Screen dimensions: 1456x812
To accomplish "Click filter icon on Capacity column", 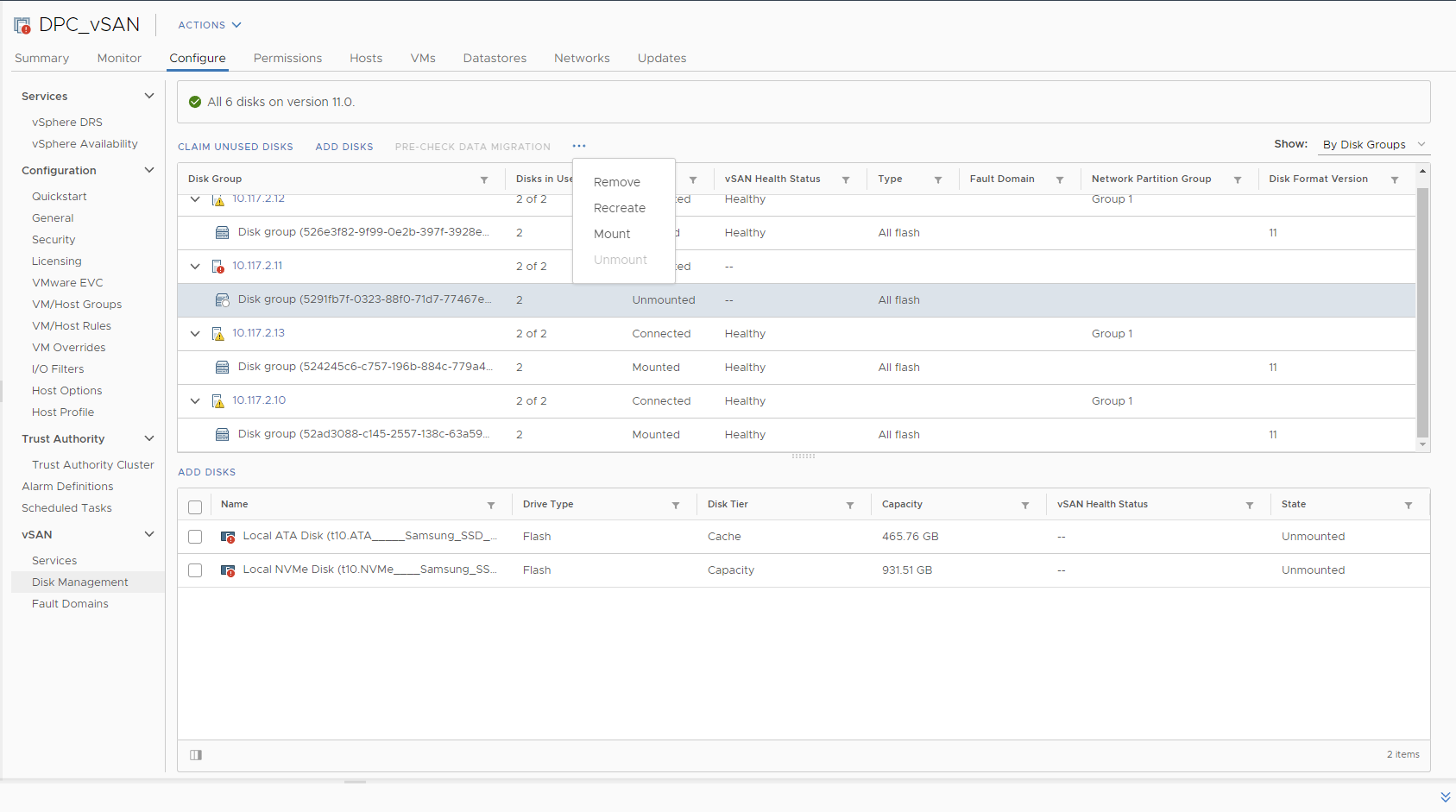I will click(1025, 505).
